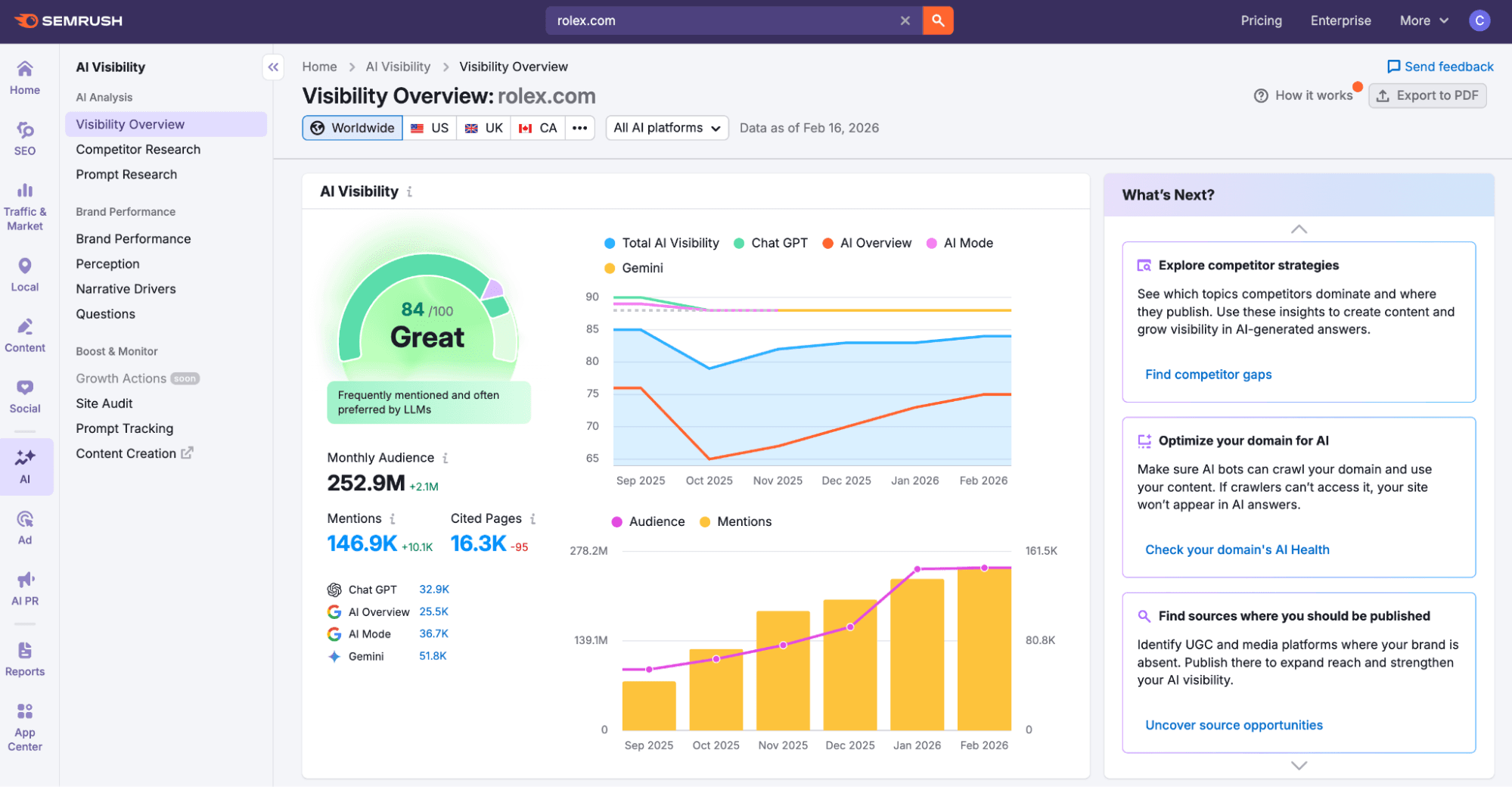Click the Find competitor gaps link
The image size is (1512, 787).
coord(1208,374)
